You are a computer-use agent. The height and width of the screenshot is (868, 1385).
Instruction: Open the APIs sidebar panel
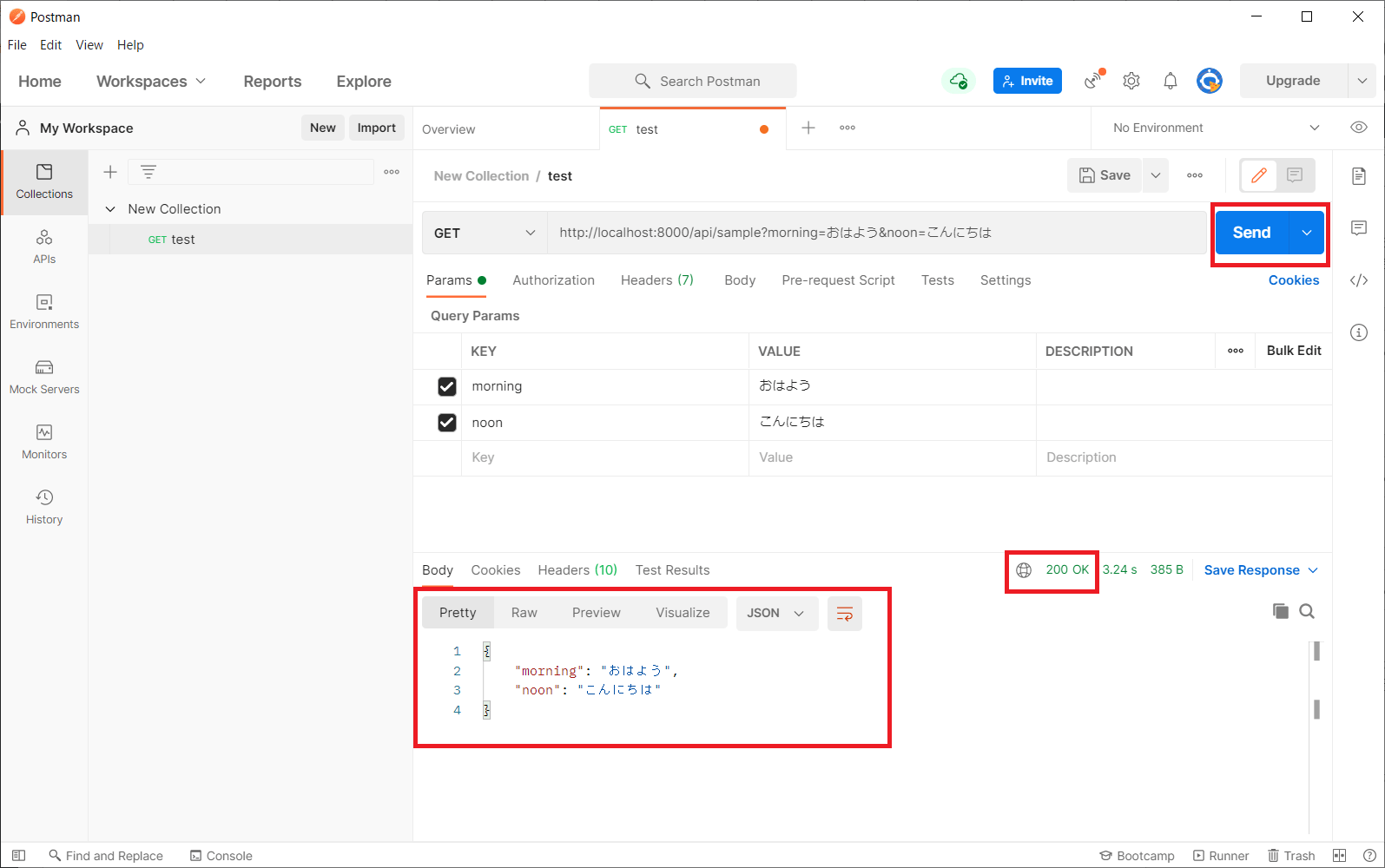coord(44,247)
